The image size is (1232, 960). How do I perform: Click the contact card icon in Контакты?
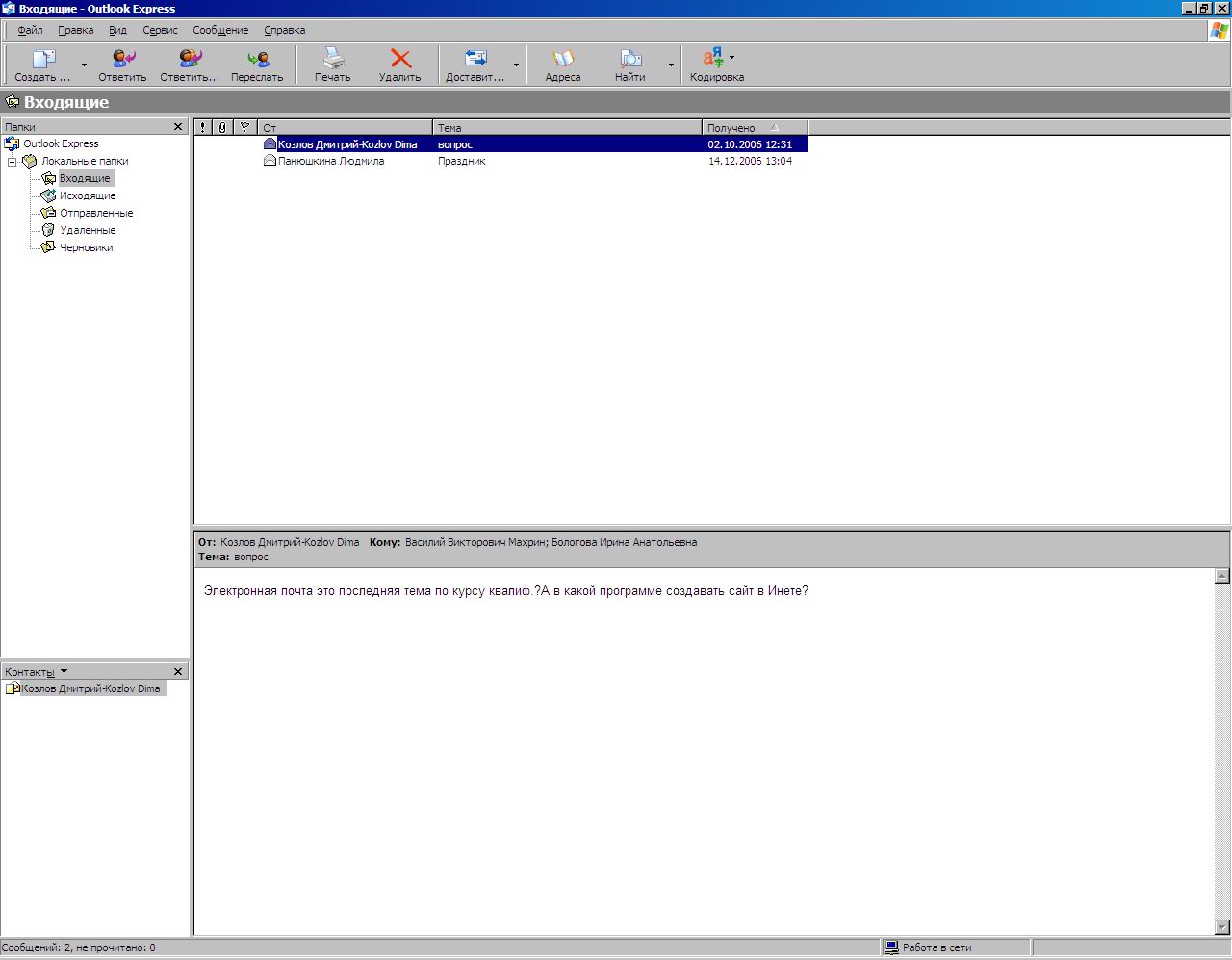[13, 688]
